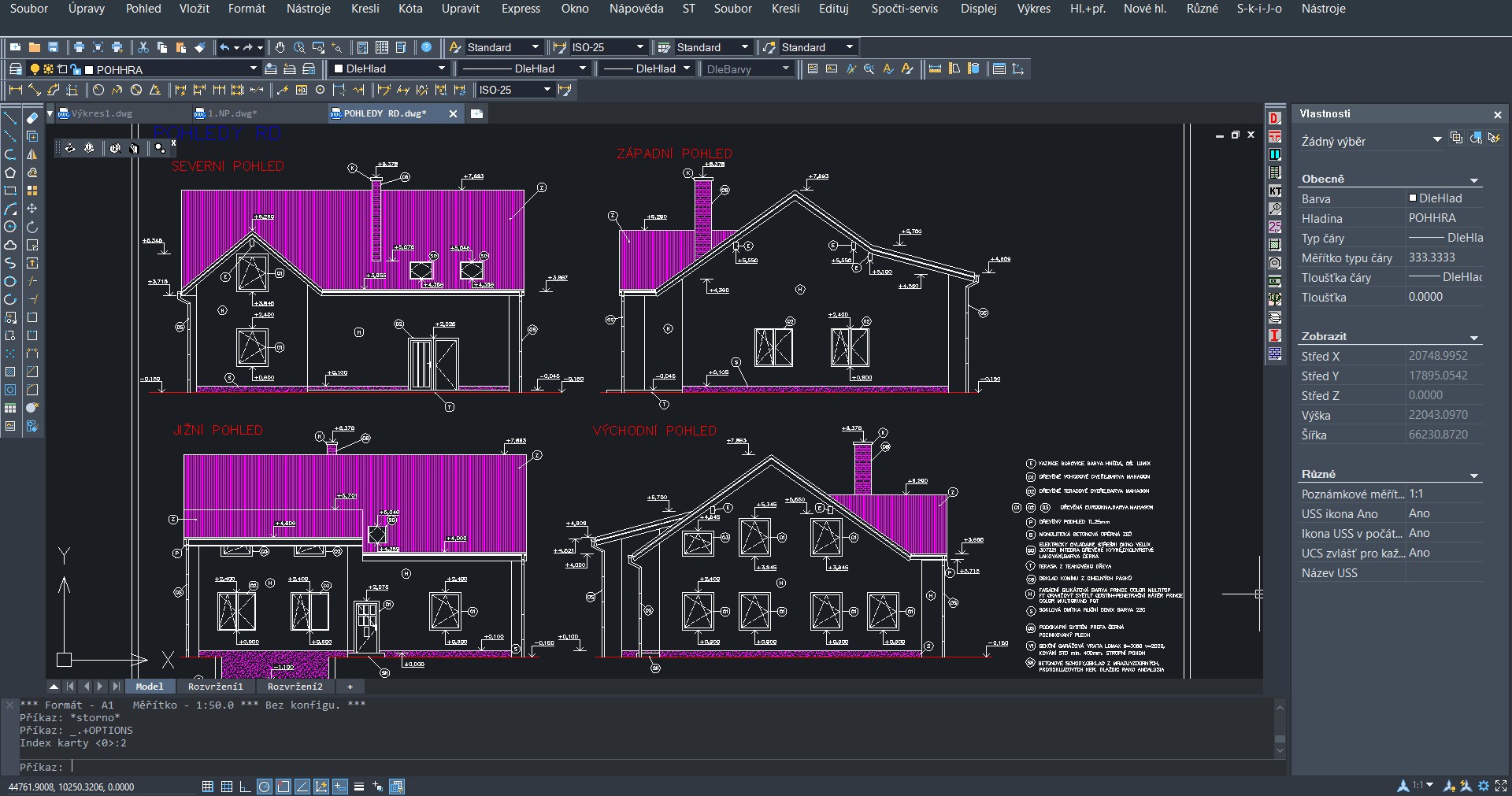Close the POHLEDY RD.dwg tab
The image size is (1512, 796).
(453, 113)
